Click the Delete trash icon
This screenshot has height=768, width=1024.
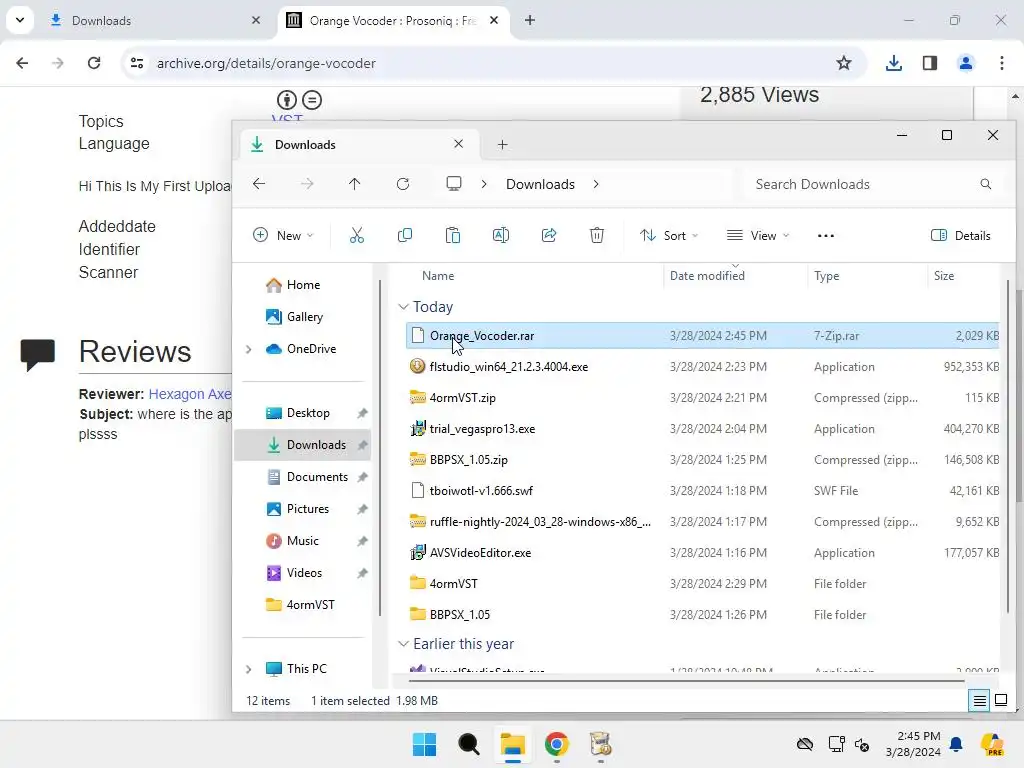pyautogui.click(x=597, y=236)
